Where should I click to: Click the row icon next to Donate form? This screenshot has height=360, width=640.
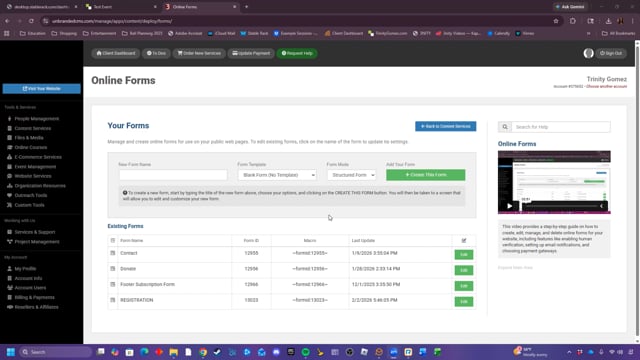[x=113, y=269]
